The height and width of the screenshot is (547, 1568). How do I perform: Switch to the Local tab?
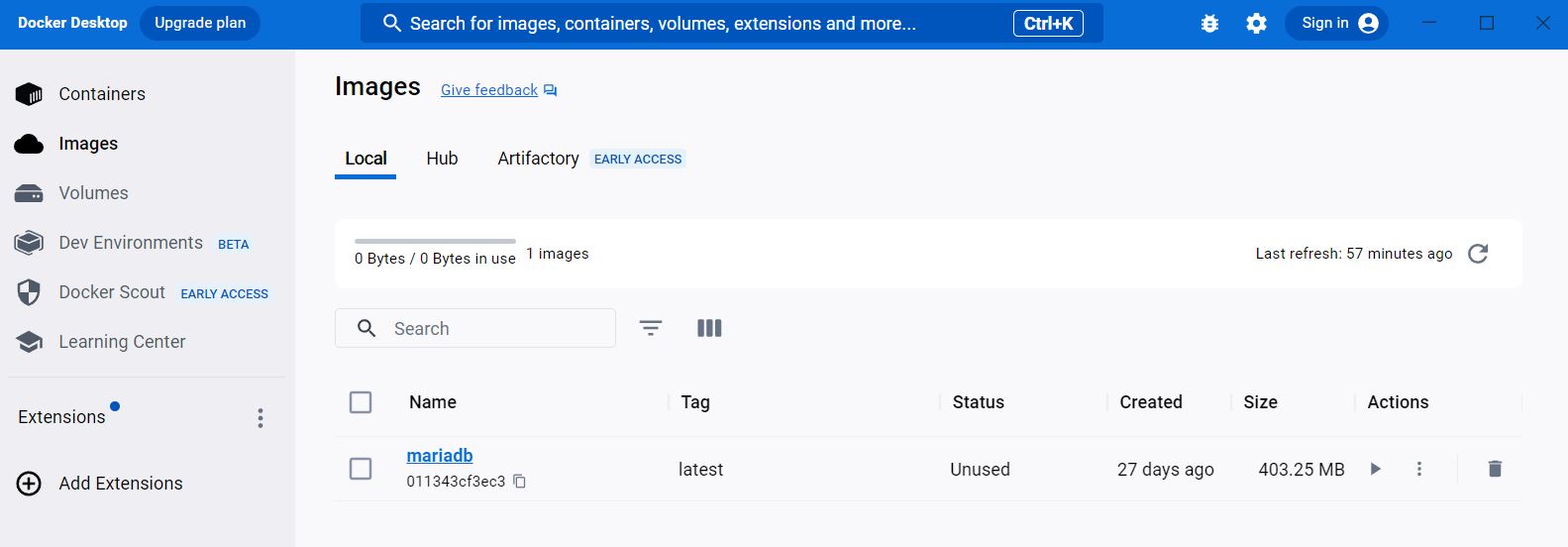366,159
